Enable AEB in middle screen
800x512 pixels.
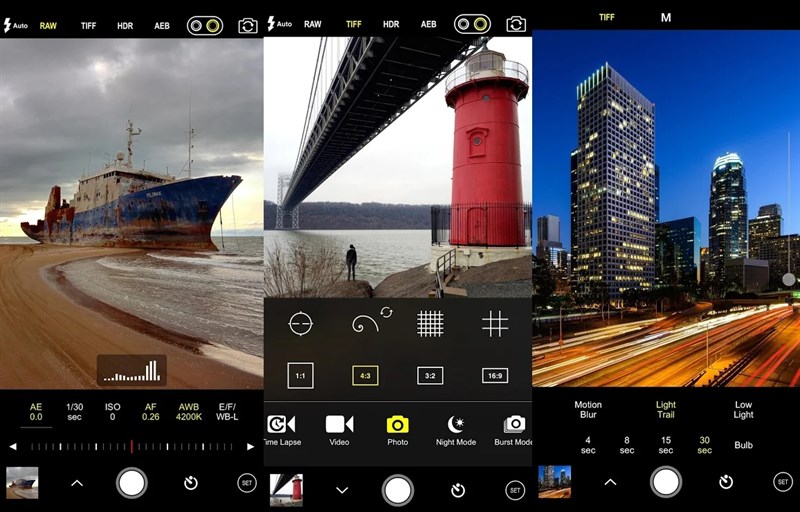point(429,24)
